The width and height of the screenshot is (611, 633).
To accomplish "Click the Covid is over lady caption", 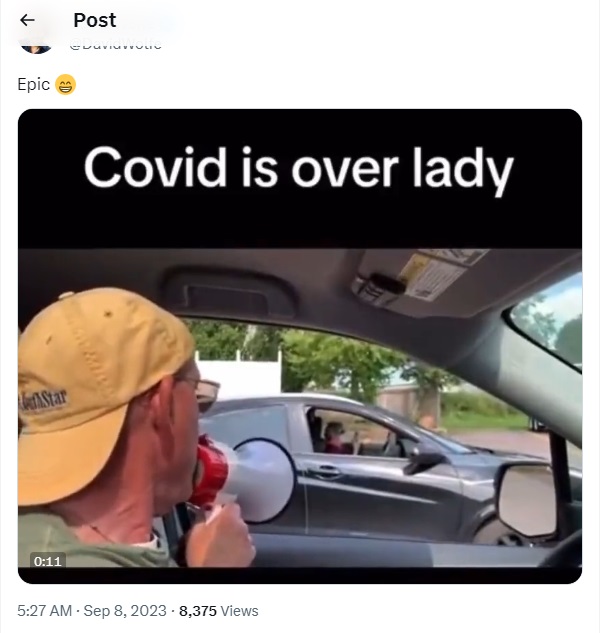I will 299,168.
